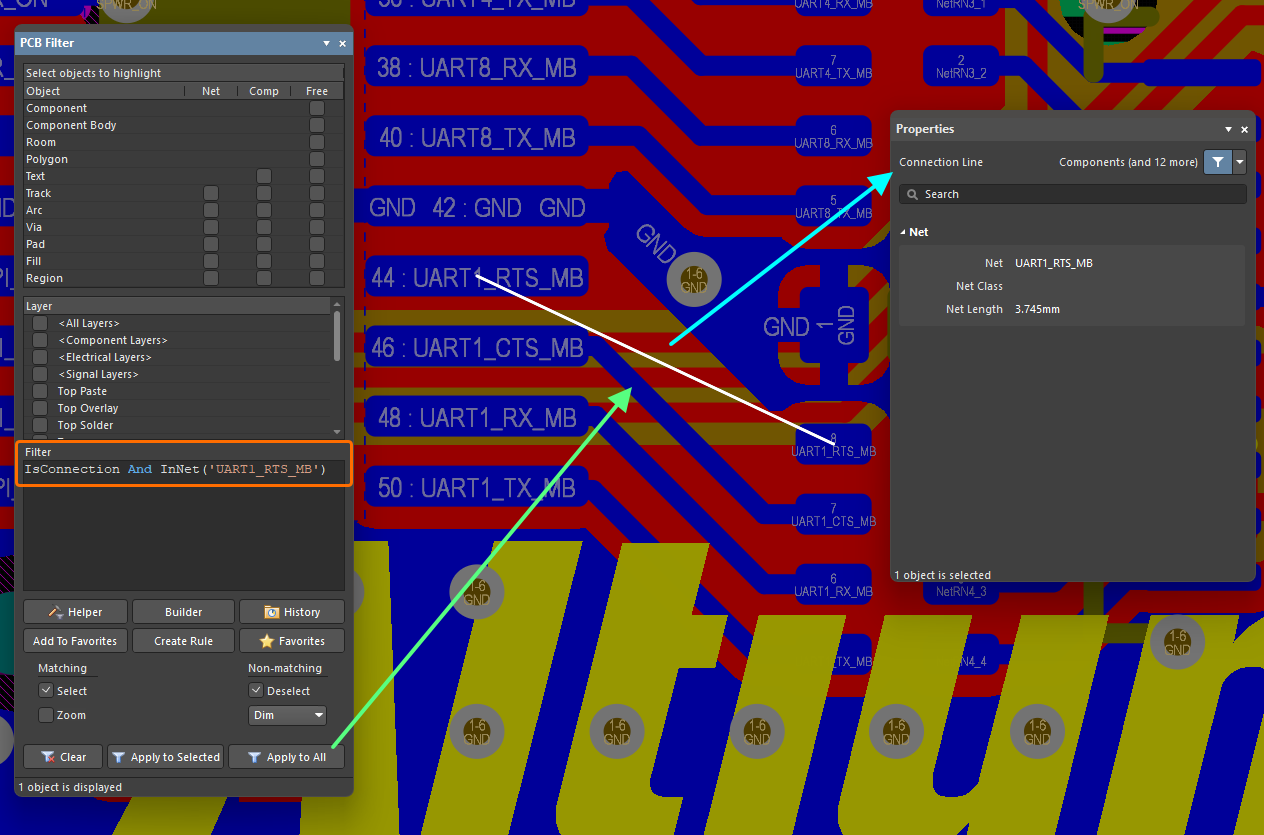Viewport: 1264px width, 835px height.
Task: Add current filter to Favorites
Action: click(x=75, y=641)
